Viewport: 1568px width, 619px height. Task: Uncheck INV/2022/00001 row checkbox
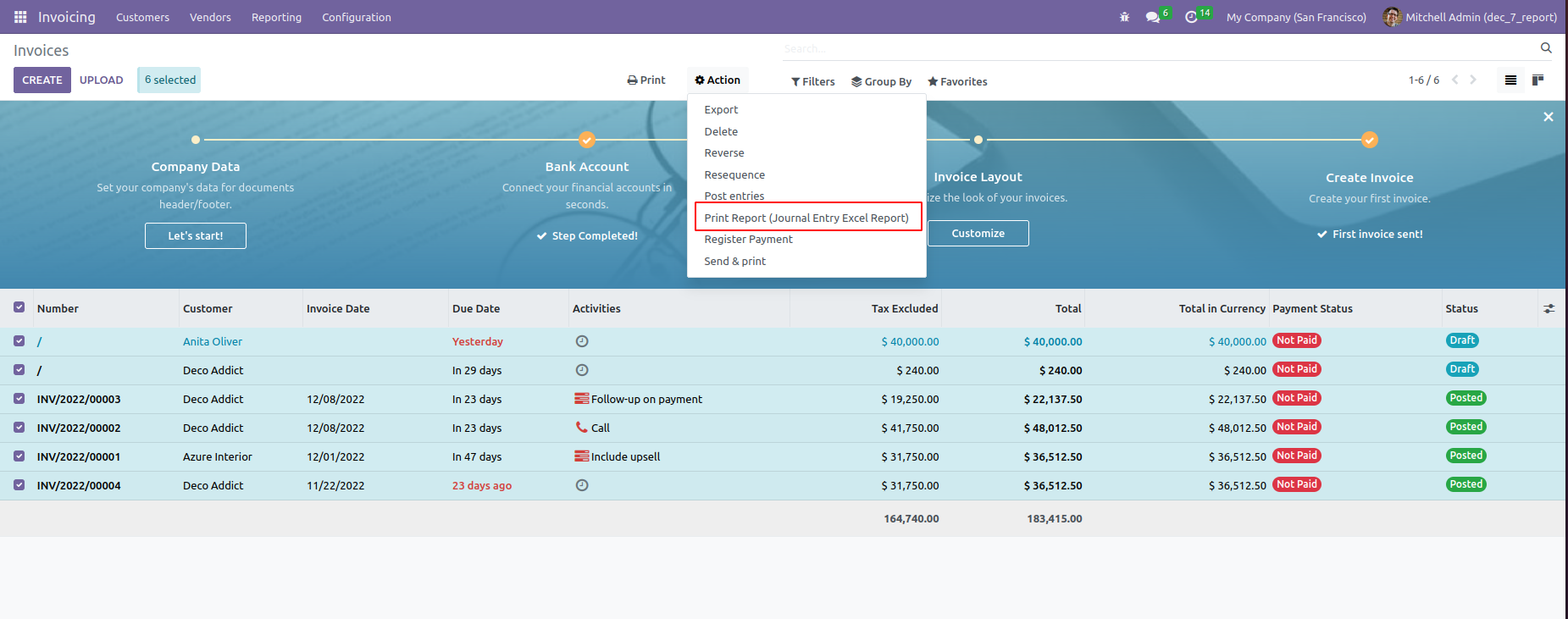[x=19, y=456]
